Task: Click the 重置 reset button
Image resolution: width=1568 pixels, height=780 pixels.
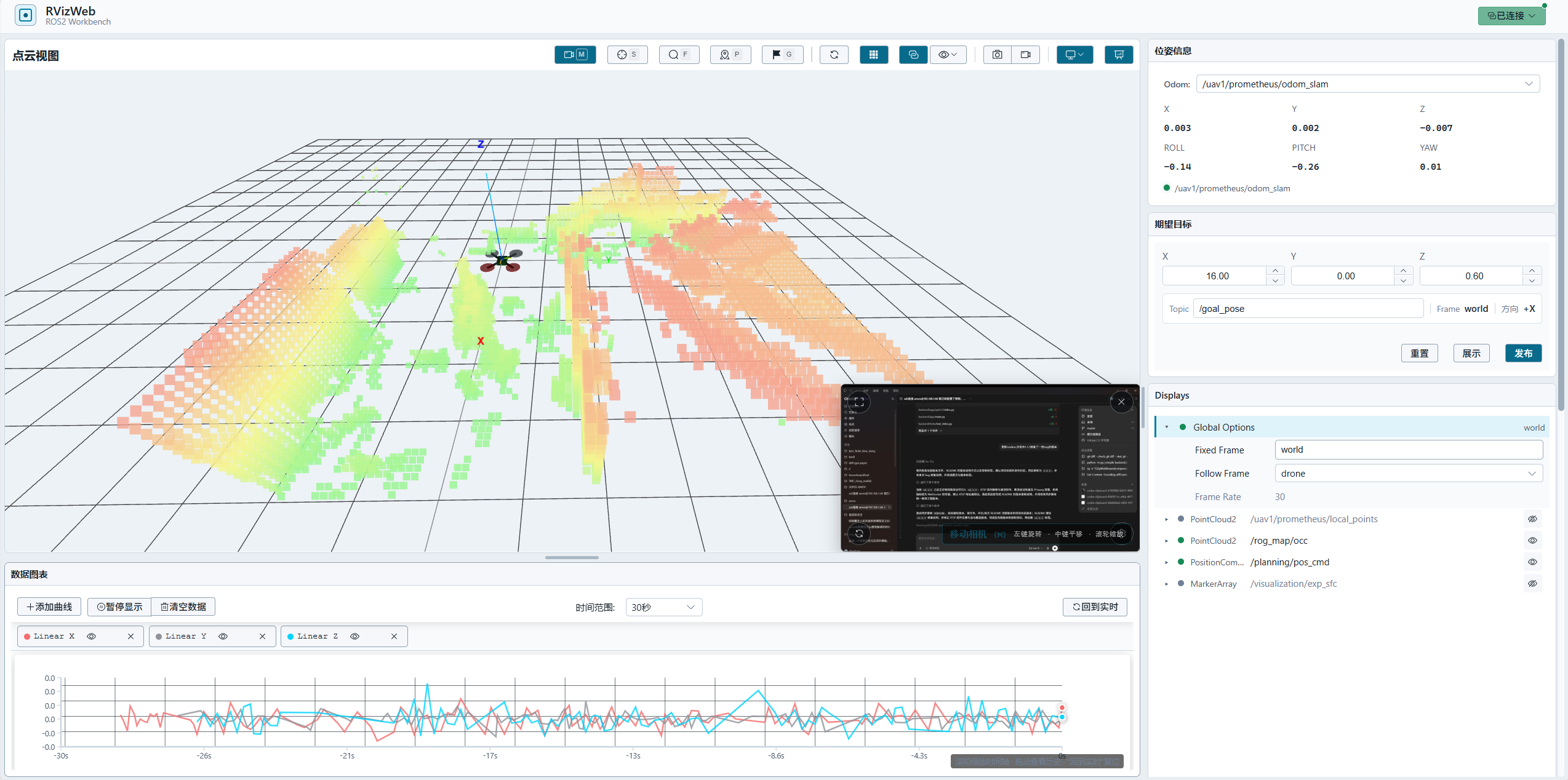Action: [1419, 353]
